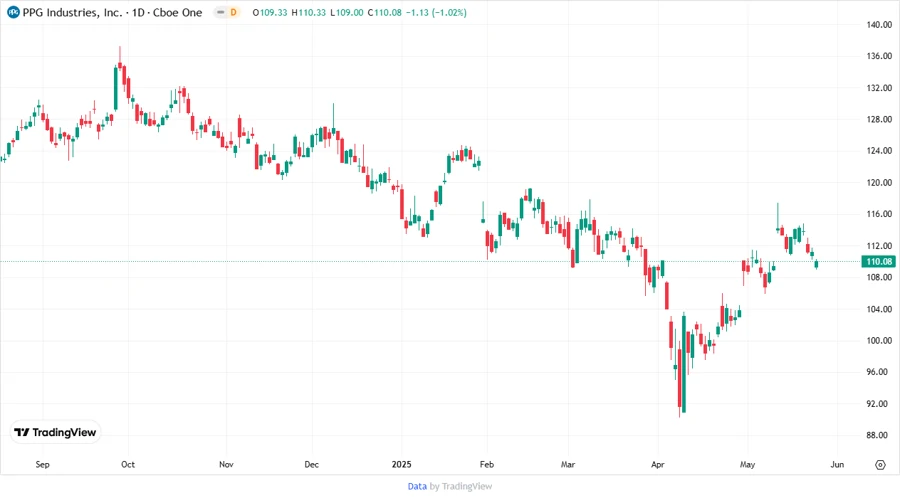Click the 116.00 price axis label

coord(879,214)
